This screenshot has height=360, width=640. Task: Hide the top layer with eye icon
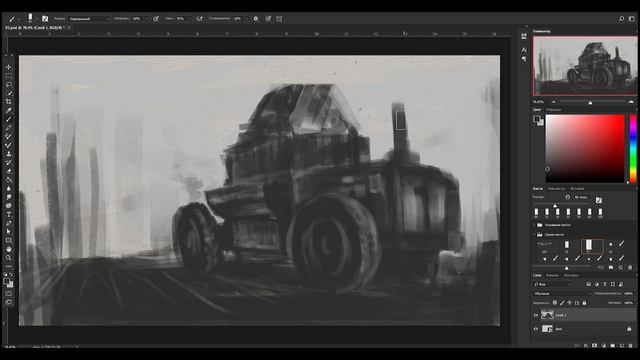pos(536,315)
